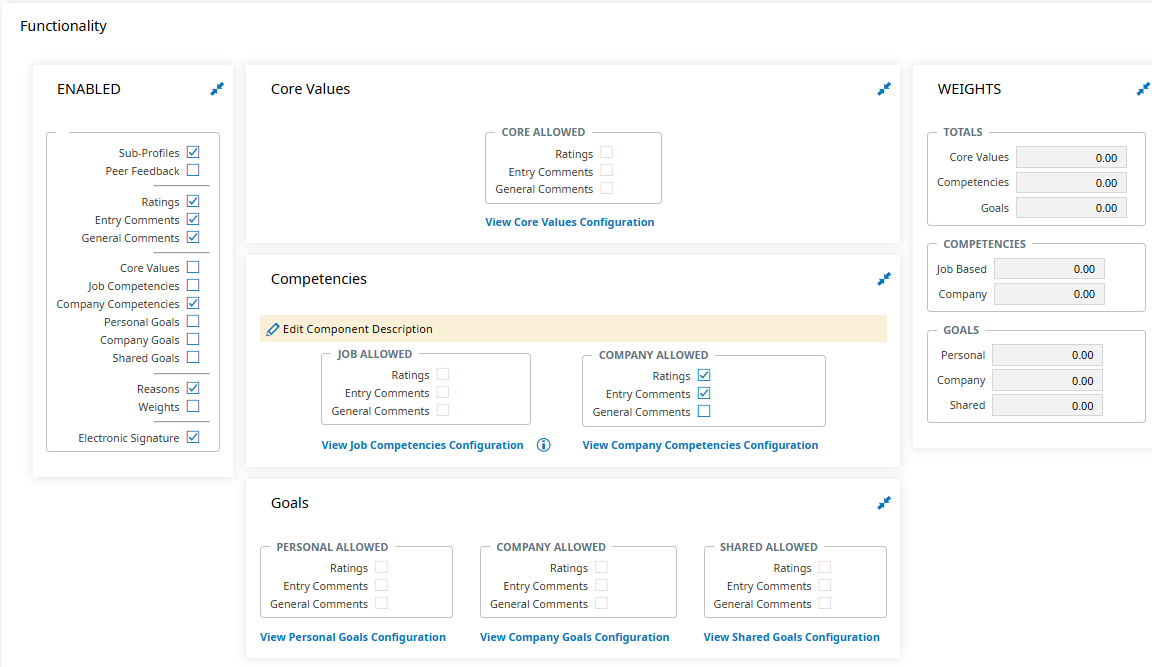Click Entry Comments checkbox under SHARED ALLOWED
The height and width of the screenshot is (667, 1152).
(825, 585)
